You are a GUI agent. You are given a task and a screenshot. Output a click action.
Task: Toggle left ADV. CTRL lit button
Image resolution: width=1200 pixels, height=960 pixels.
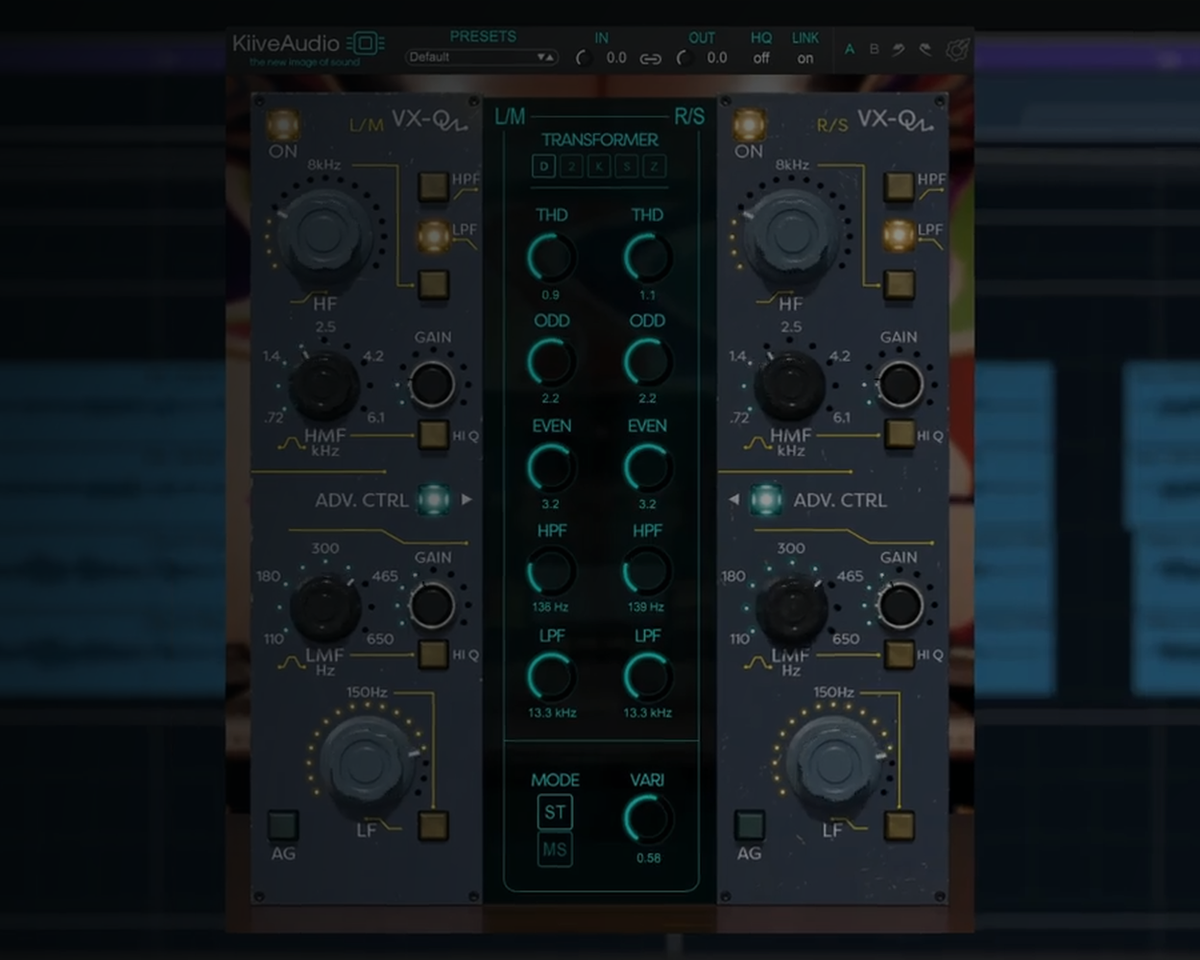coord(434,499)
